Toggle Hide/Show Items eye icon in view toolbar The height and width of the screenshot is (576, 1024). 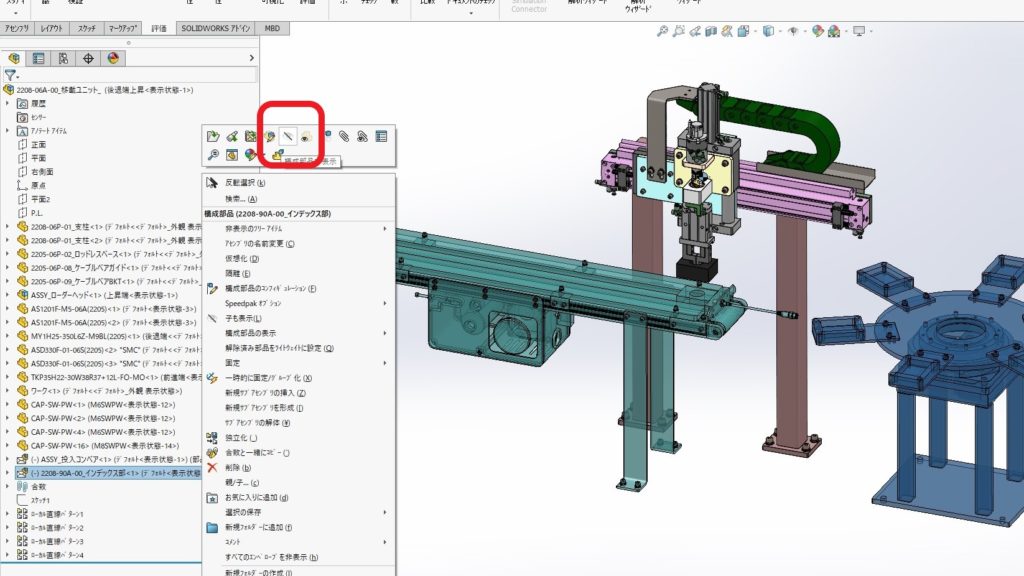[794, 31]
